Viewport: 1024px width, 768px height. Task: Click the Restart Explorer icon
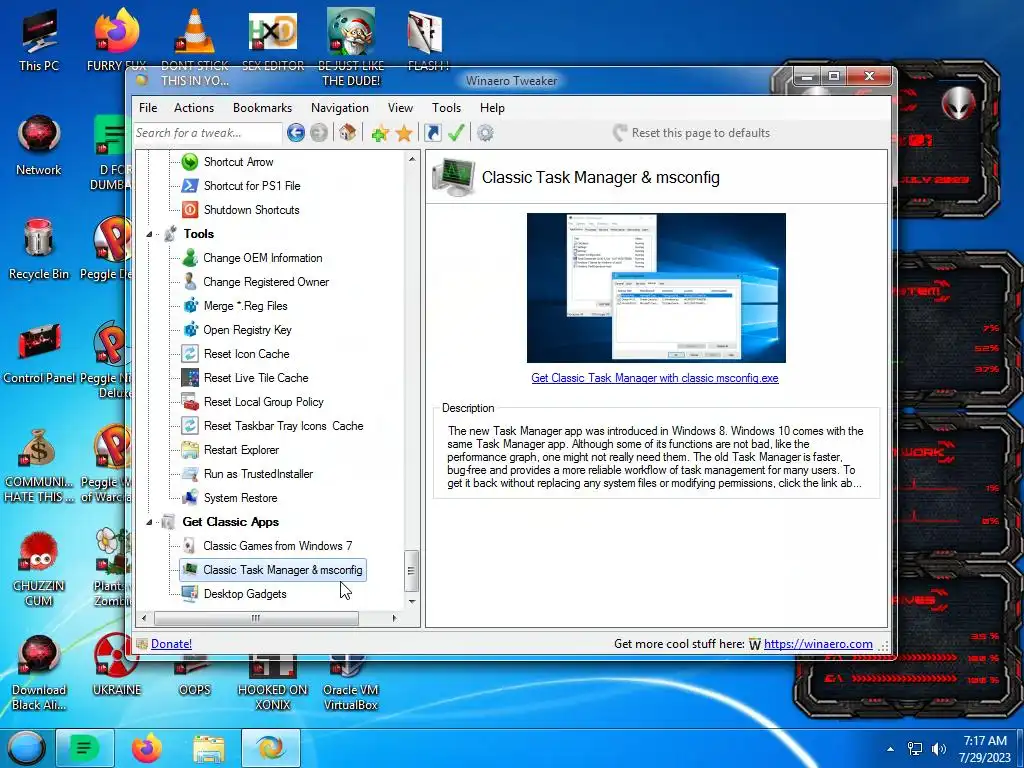coord(189,450)
